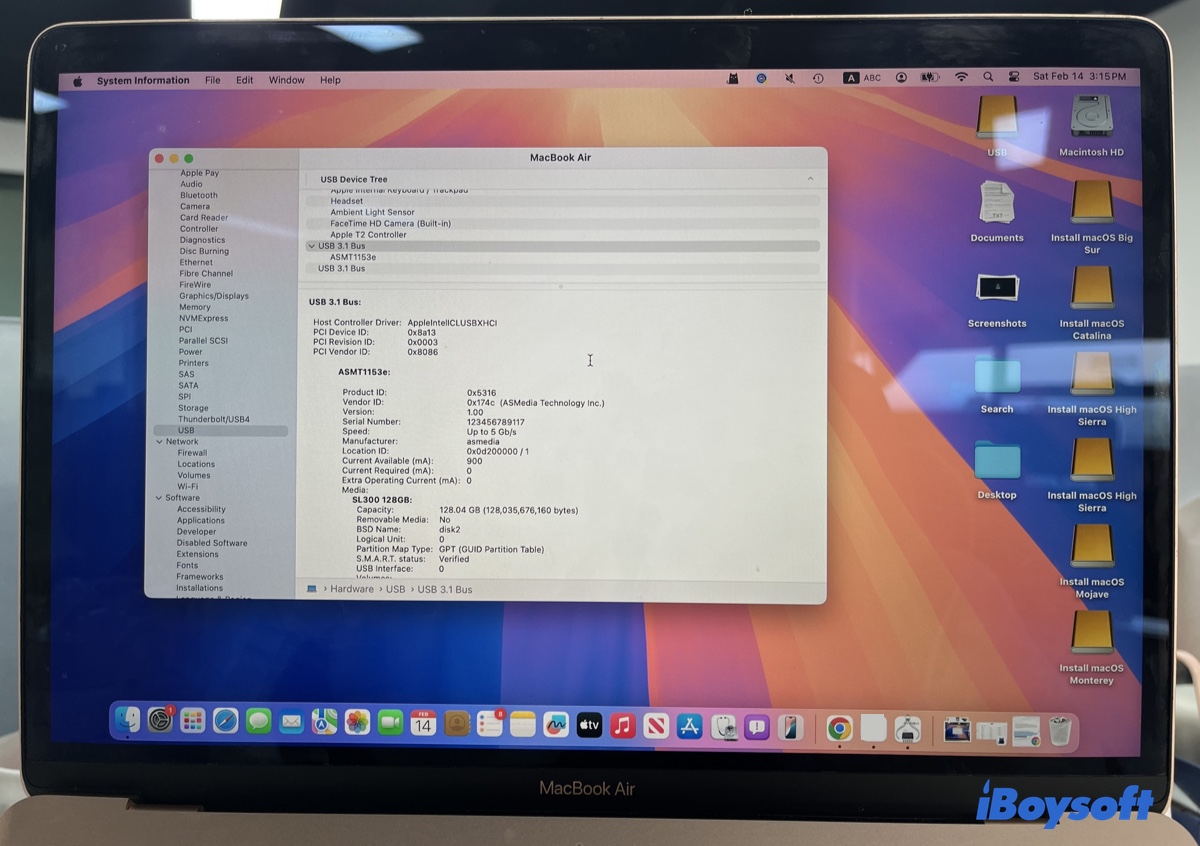The image size is (1200, 846).
Task: Select Thunderbolt/USB4 in the sidebar
Action: (x=213, y=419)
